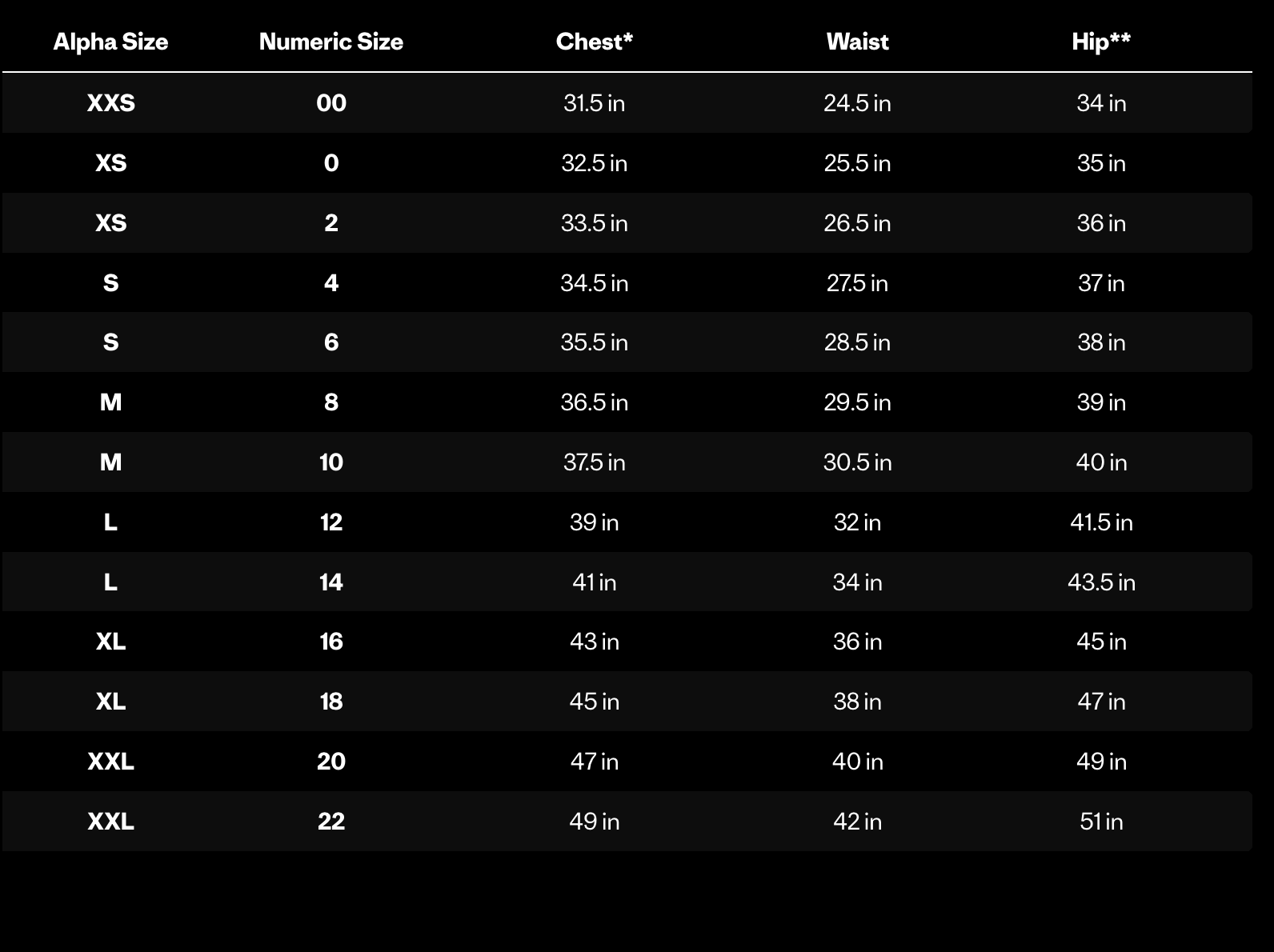Click the 38 in hip value

1101,342
